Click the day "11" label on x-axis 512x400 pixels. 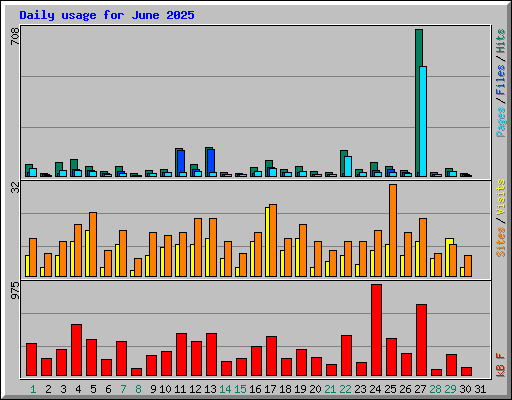(x=180, y=389)
